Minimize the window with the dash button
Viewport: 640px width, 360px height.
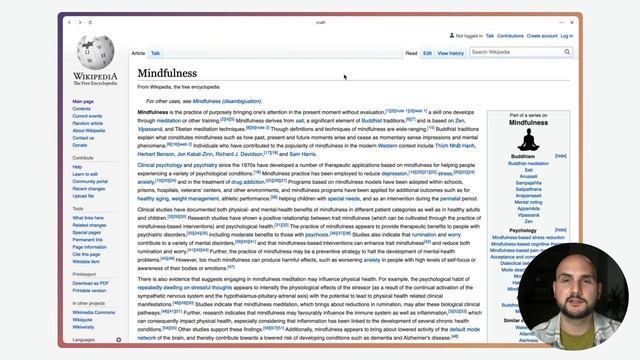coord(562,22)
